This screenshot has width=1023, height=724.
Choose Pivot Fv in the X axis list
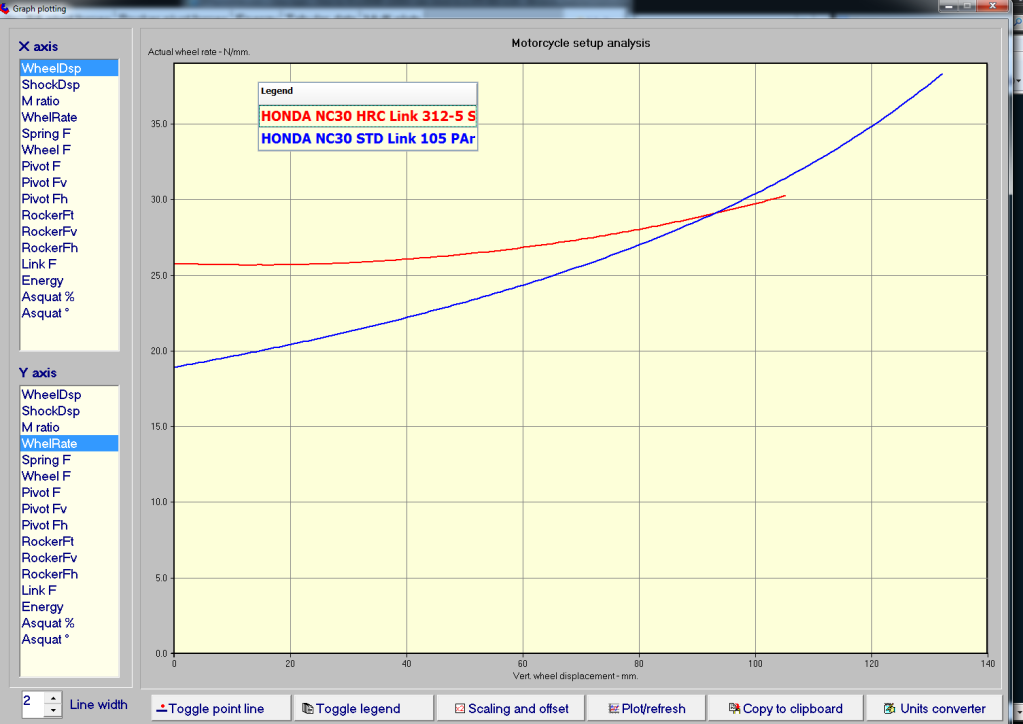69,182
